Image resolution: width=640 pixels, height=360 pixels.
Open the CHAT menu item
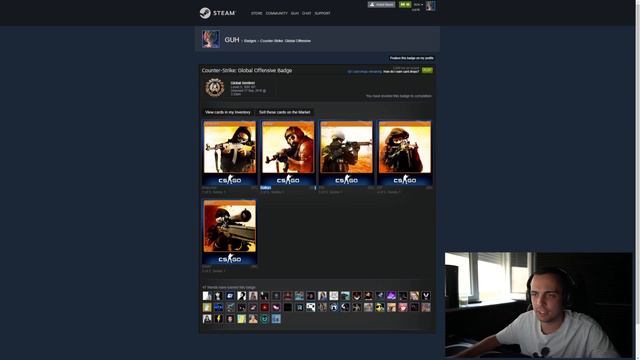point(307,13)
